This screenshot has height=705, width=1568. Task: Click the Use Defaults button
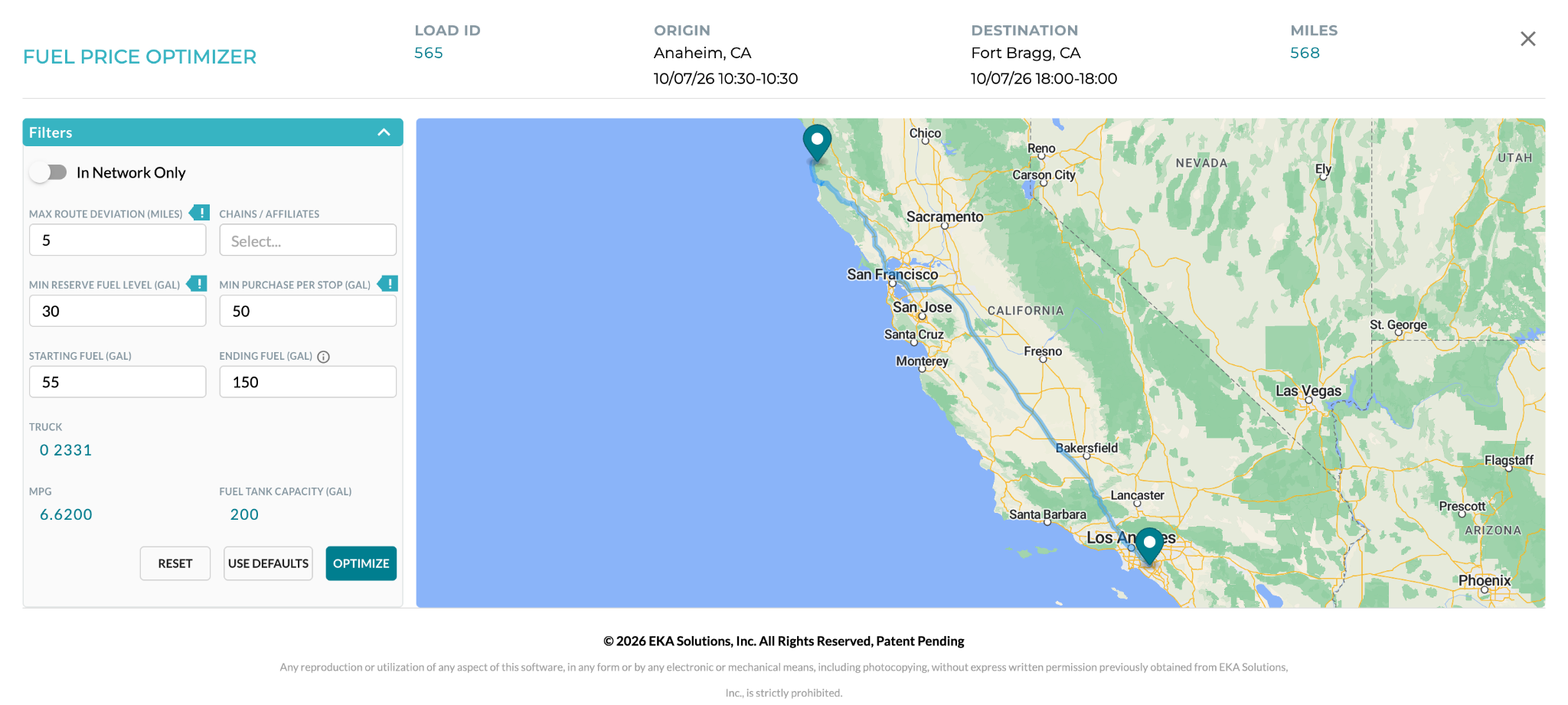tap(268, 563)
